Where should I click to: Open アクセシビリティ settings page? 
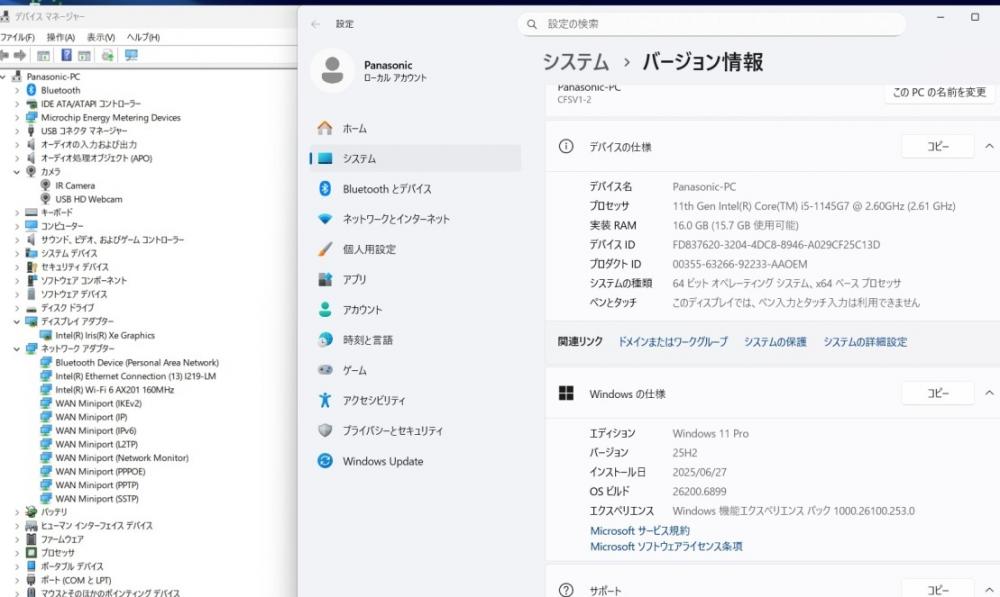(374, 400)
